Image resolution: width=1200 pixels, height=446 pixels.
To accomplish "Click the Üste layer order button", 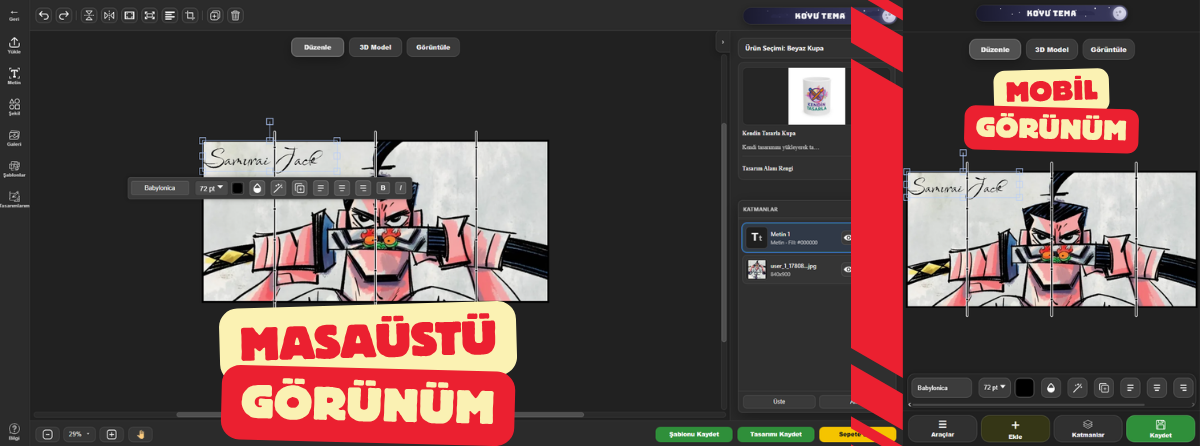I will [x=779, y=401].
